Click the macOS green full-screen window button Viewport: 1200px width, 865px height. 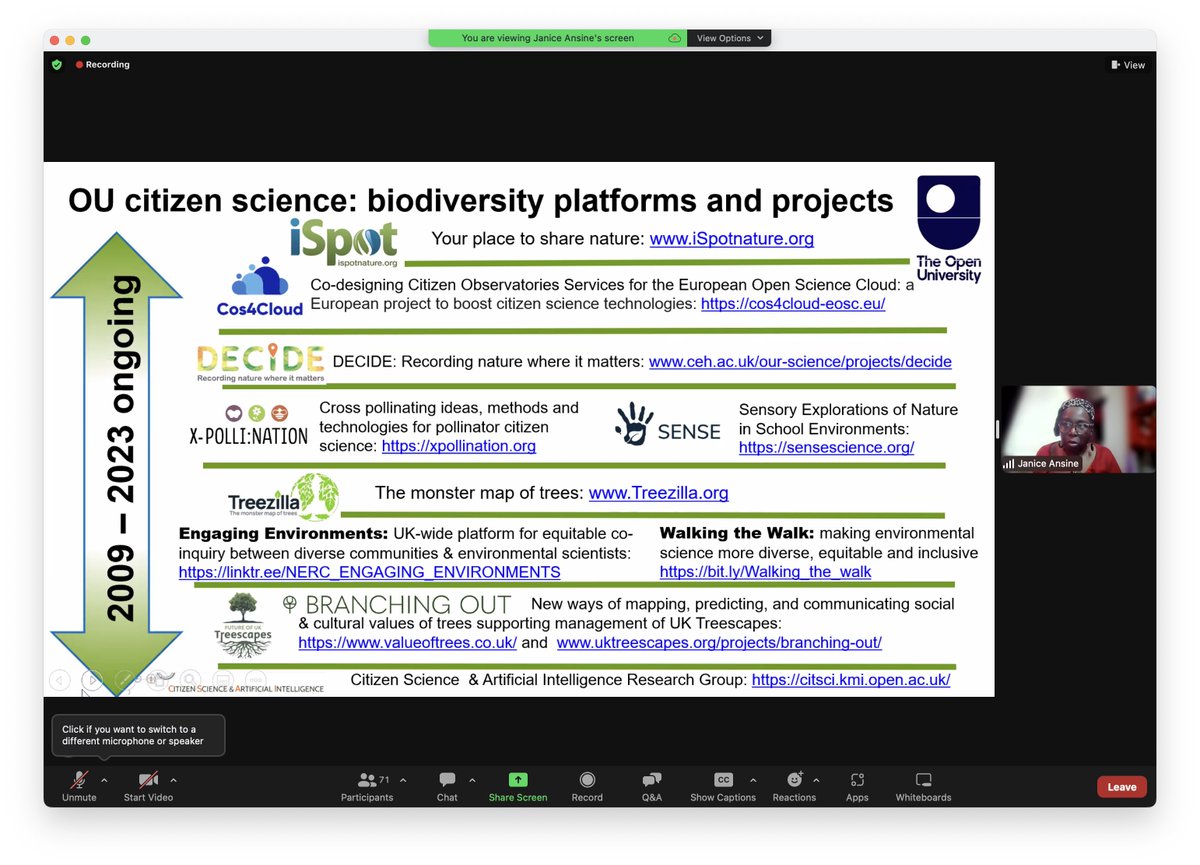(x=85, y=40)
